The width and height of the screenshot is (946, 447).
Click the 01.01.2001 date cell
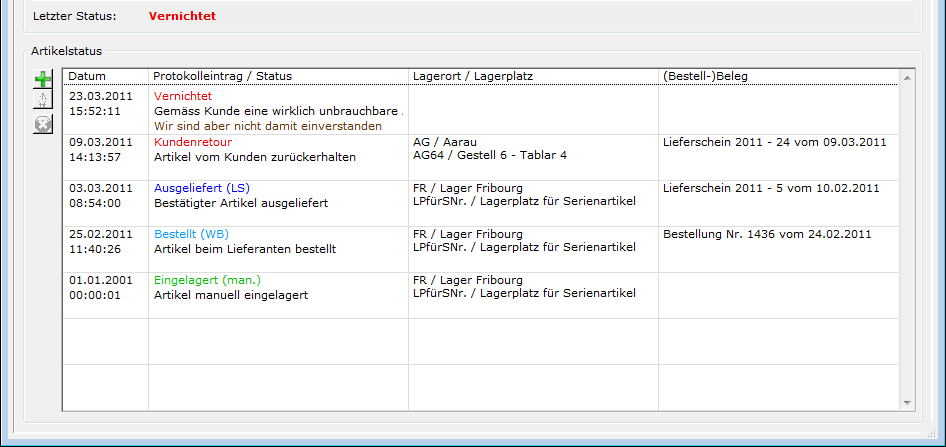100,280
